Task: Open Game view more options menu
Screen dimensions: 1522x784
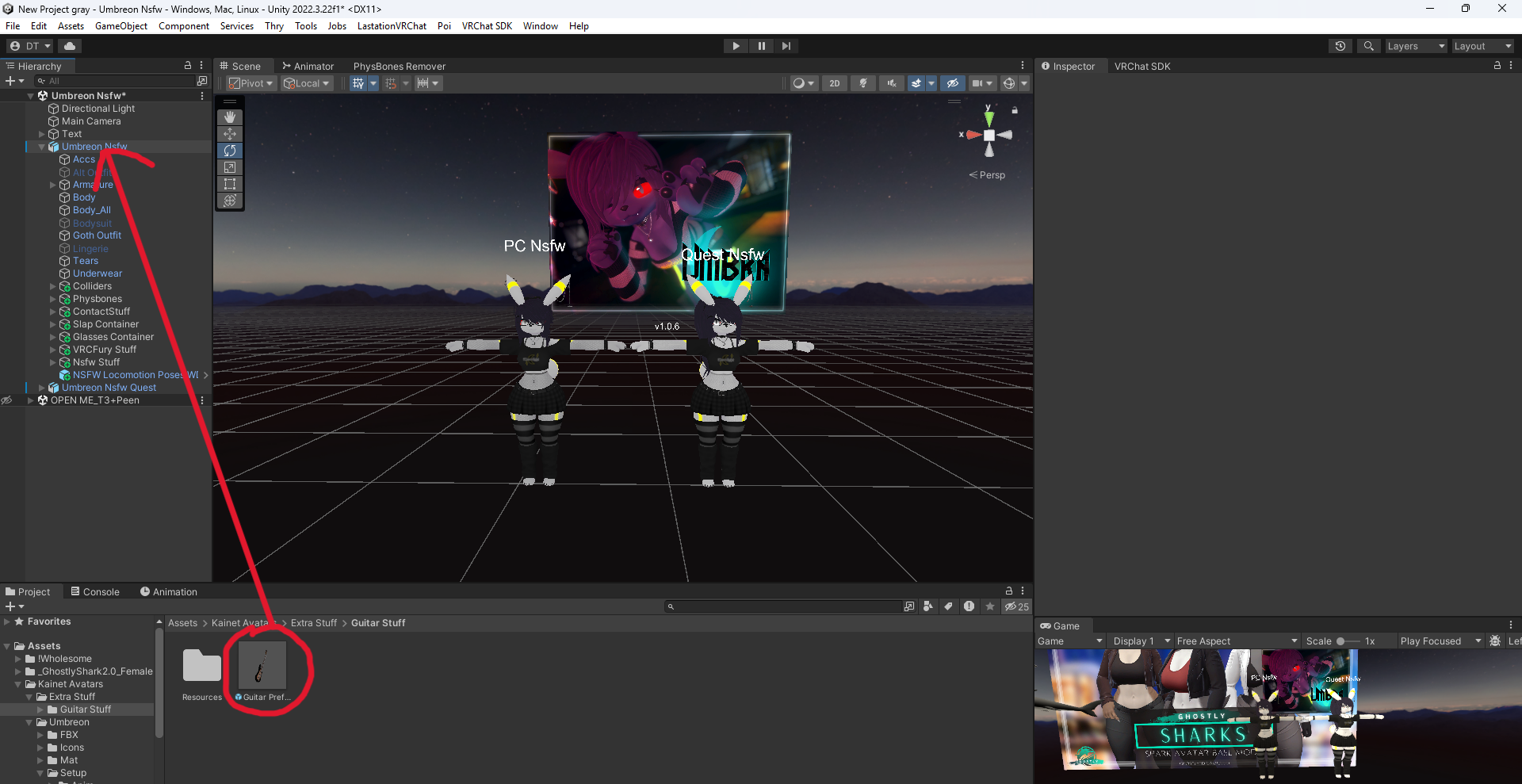Action: [1511, 625]
